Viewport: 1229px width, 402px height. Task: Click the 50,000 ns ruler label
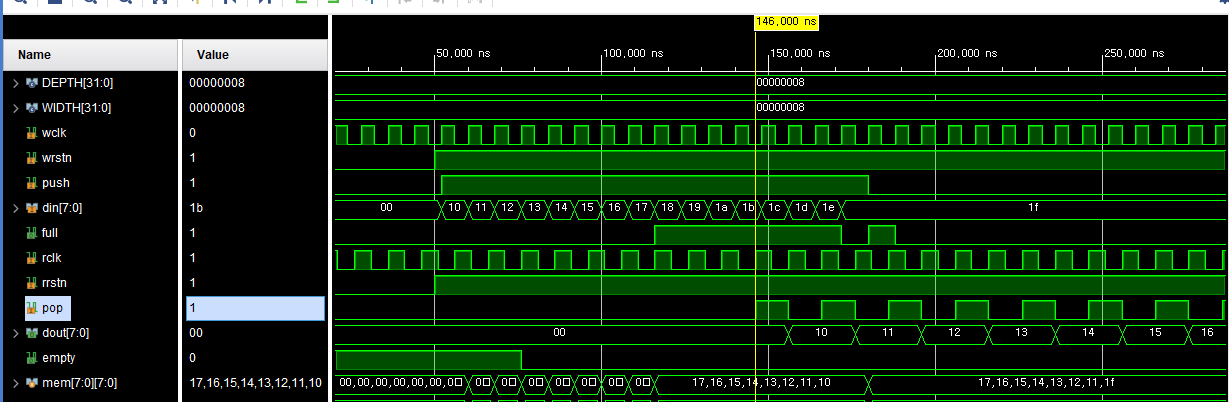(464, 53)
